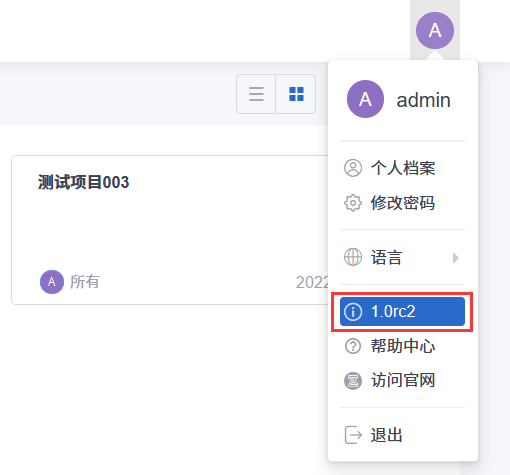Screen dimensions: 510x475
Task: Visit the 访问官网 link
Action: (402, 381)
